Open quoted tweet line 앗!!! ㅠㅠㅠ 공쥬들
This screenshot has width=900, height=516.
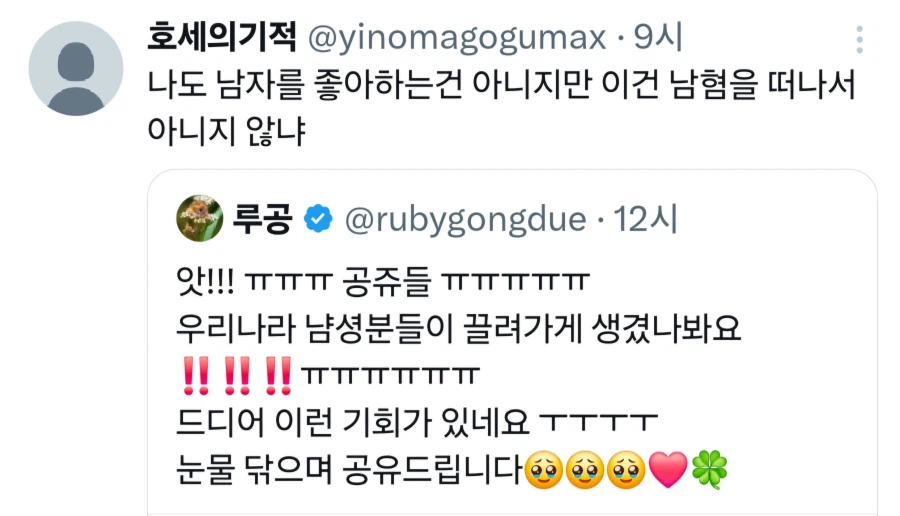point(383,282)
